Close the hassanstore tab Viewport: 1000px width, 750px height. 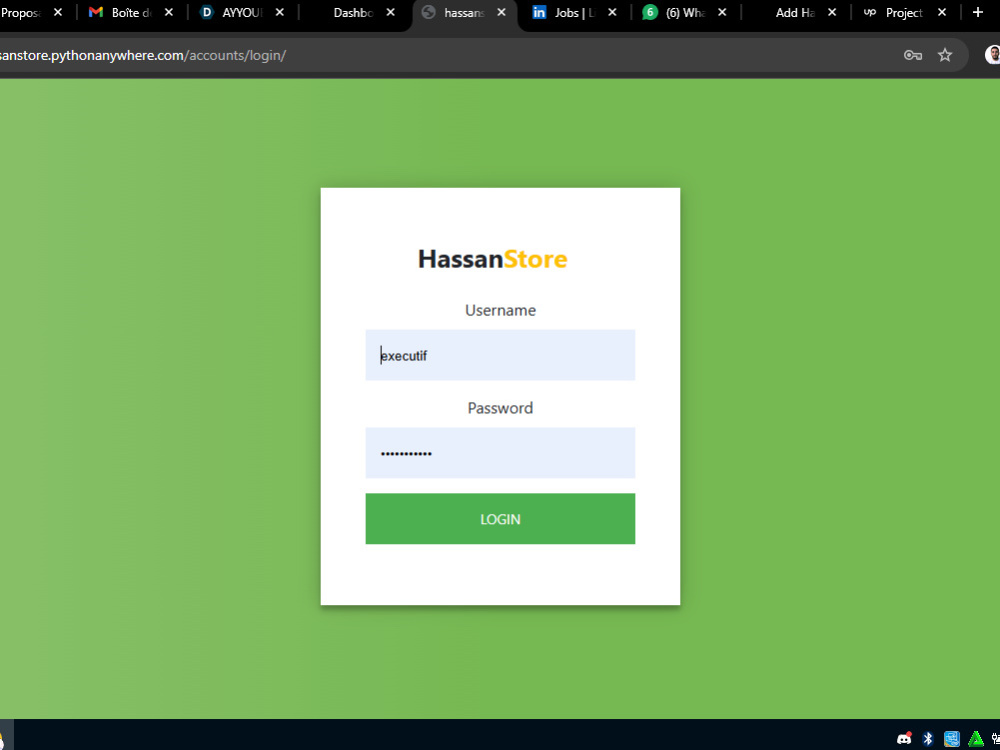click(501, 12)
